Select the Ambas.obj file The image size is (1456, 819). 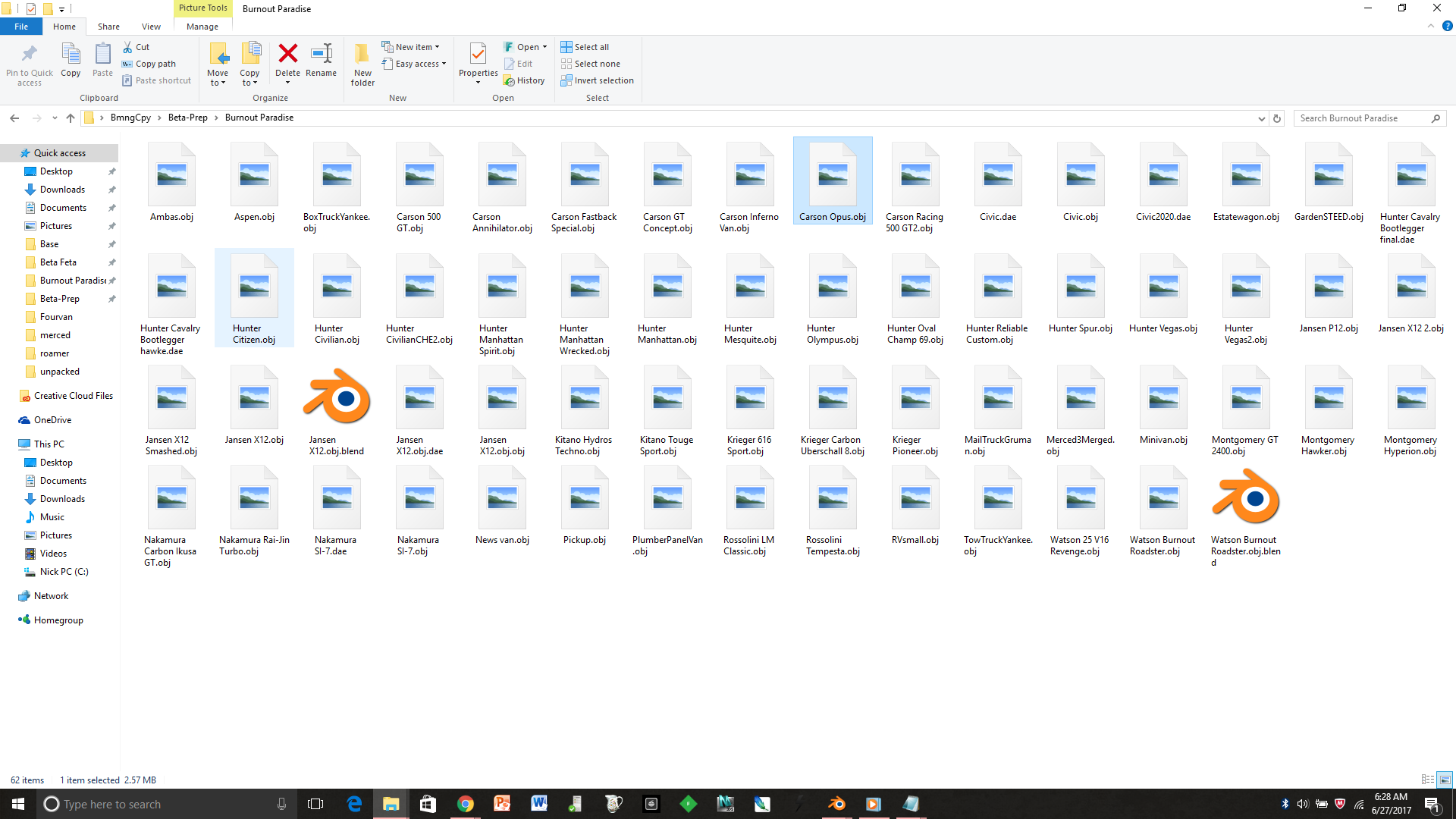(171, 182)
